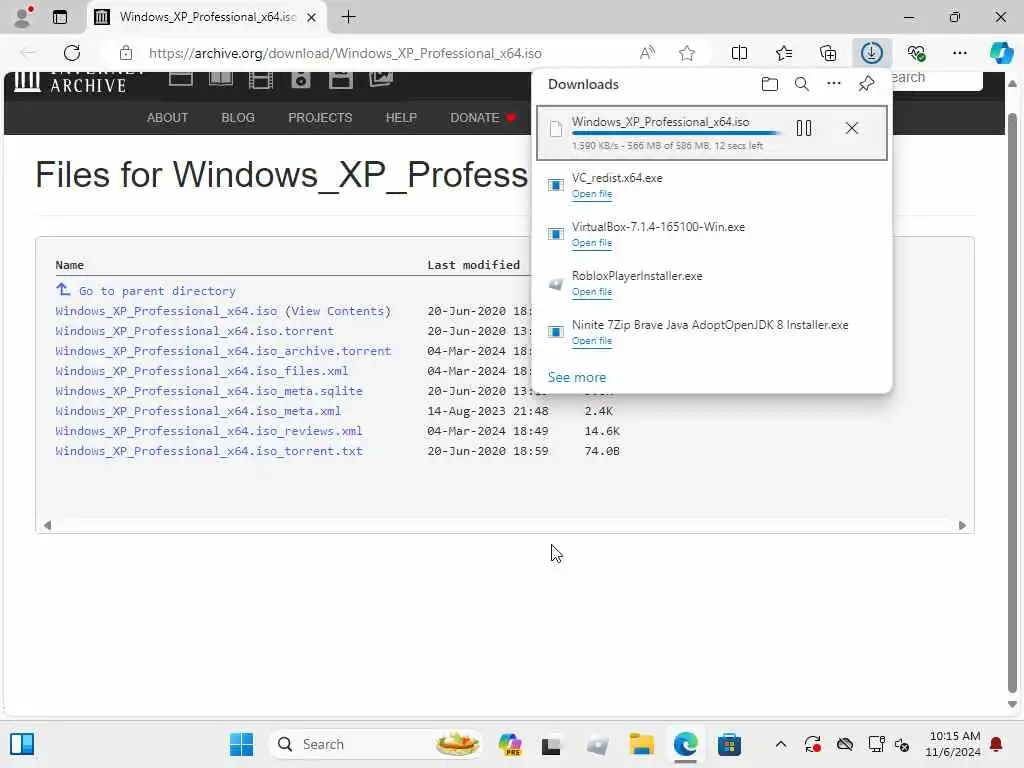Open Windows_XP_Professional_x64.iso.torrent link

[x=195, y=331]
